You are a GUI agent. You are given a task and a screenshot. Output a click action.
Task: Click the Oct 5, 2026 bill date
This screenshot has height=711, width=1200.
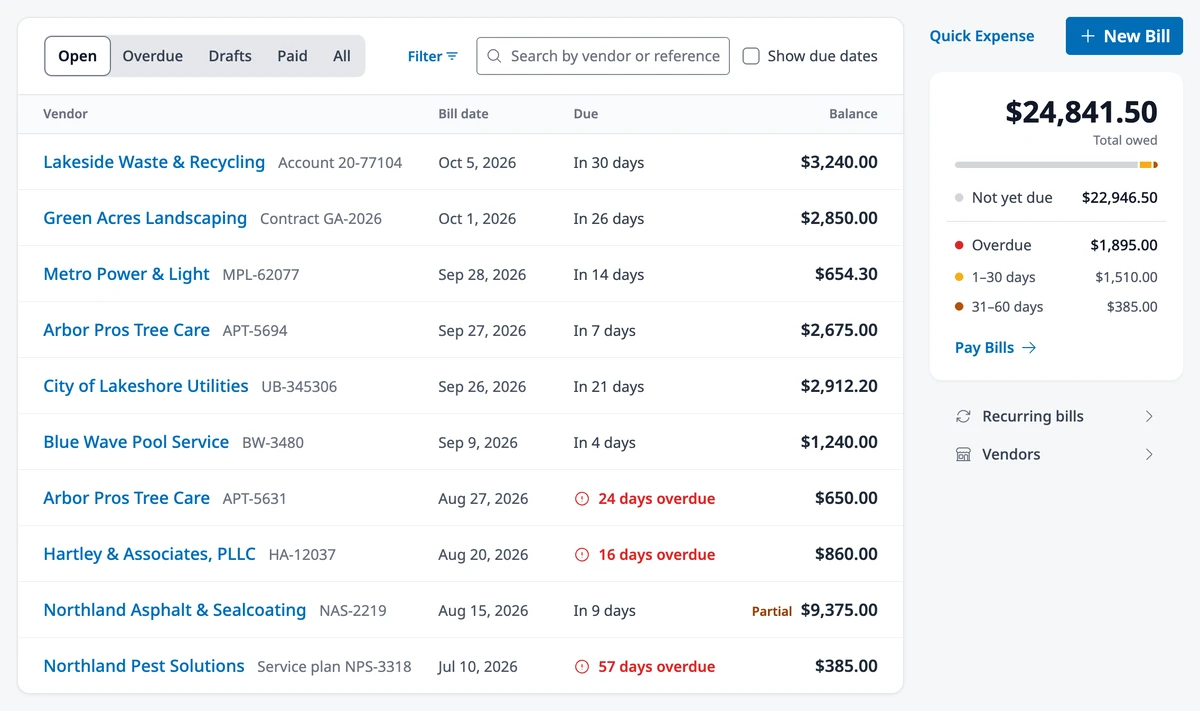click(x=477, y=162)
